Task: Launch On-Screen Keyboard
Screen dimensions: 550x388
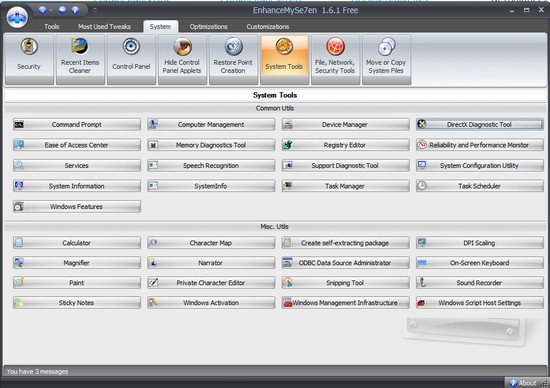Action: [x=480, y=263]
